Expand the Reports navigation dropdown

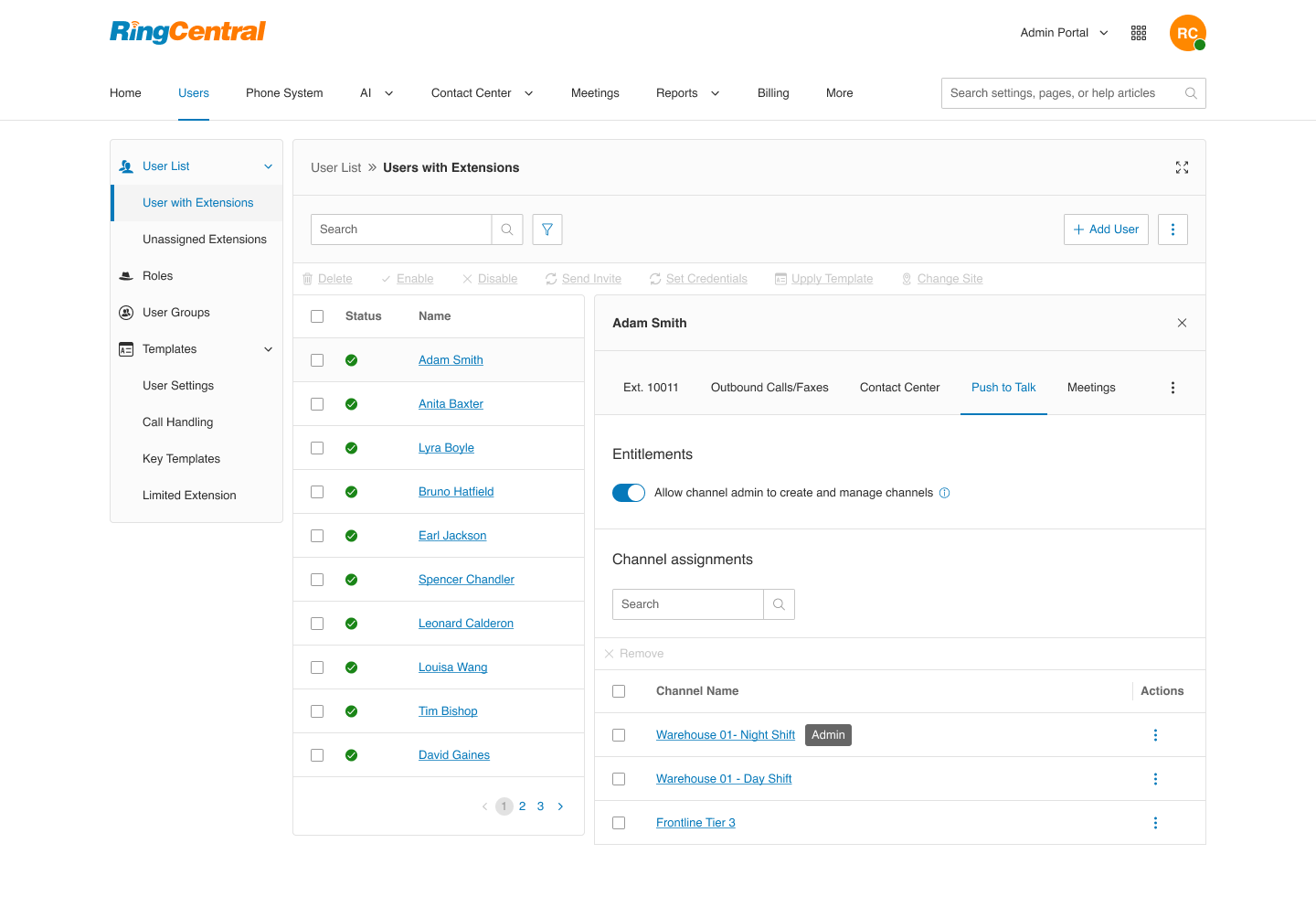[687, 92]
